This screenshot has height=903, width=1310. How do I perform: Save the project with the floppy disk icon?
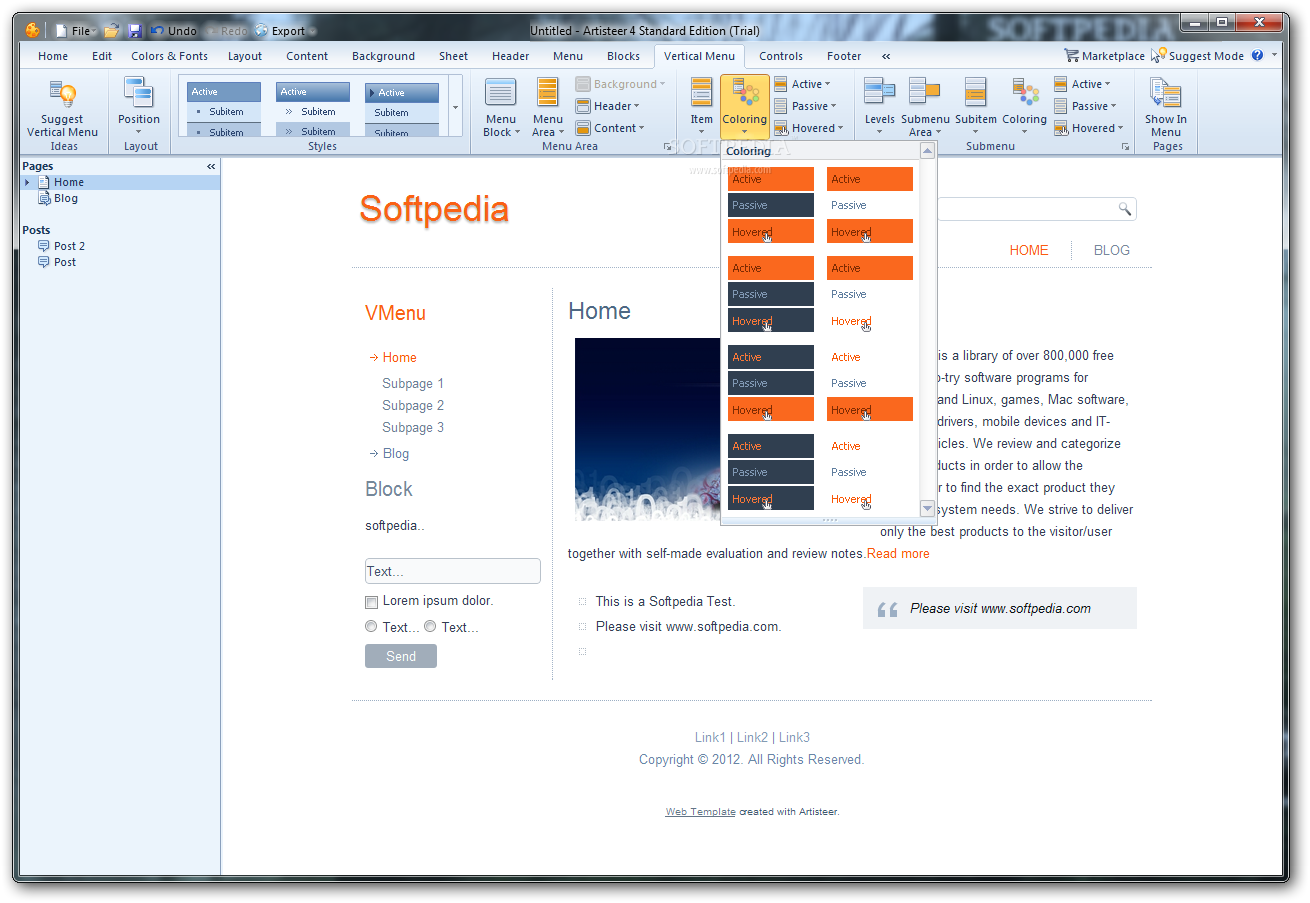point(135,31)
